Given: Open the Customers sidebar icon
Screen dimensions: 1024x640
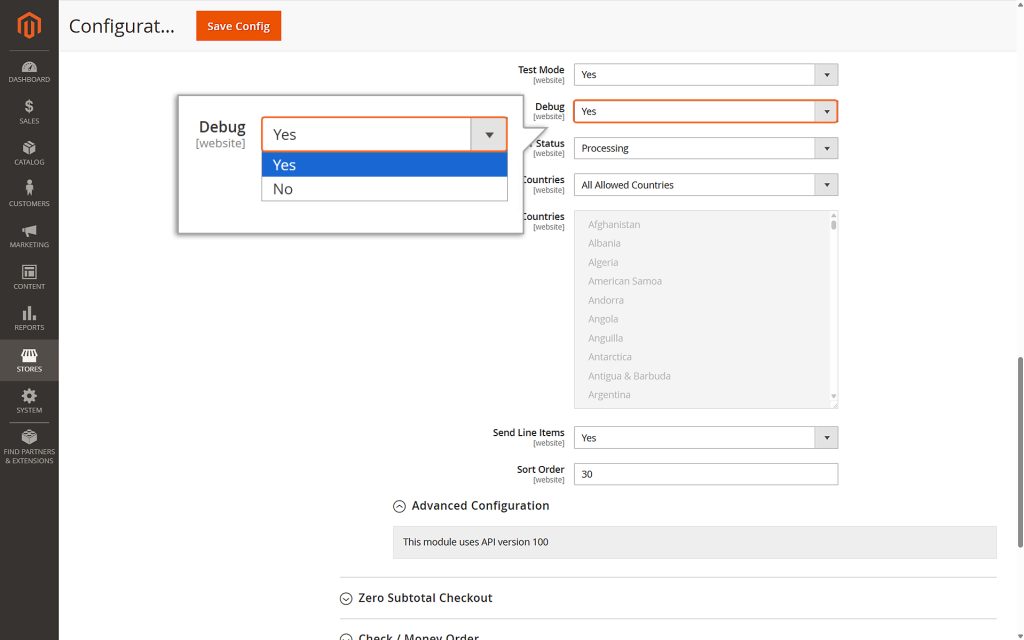Looking at the screenshot, I should 29,193.
